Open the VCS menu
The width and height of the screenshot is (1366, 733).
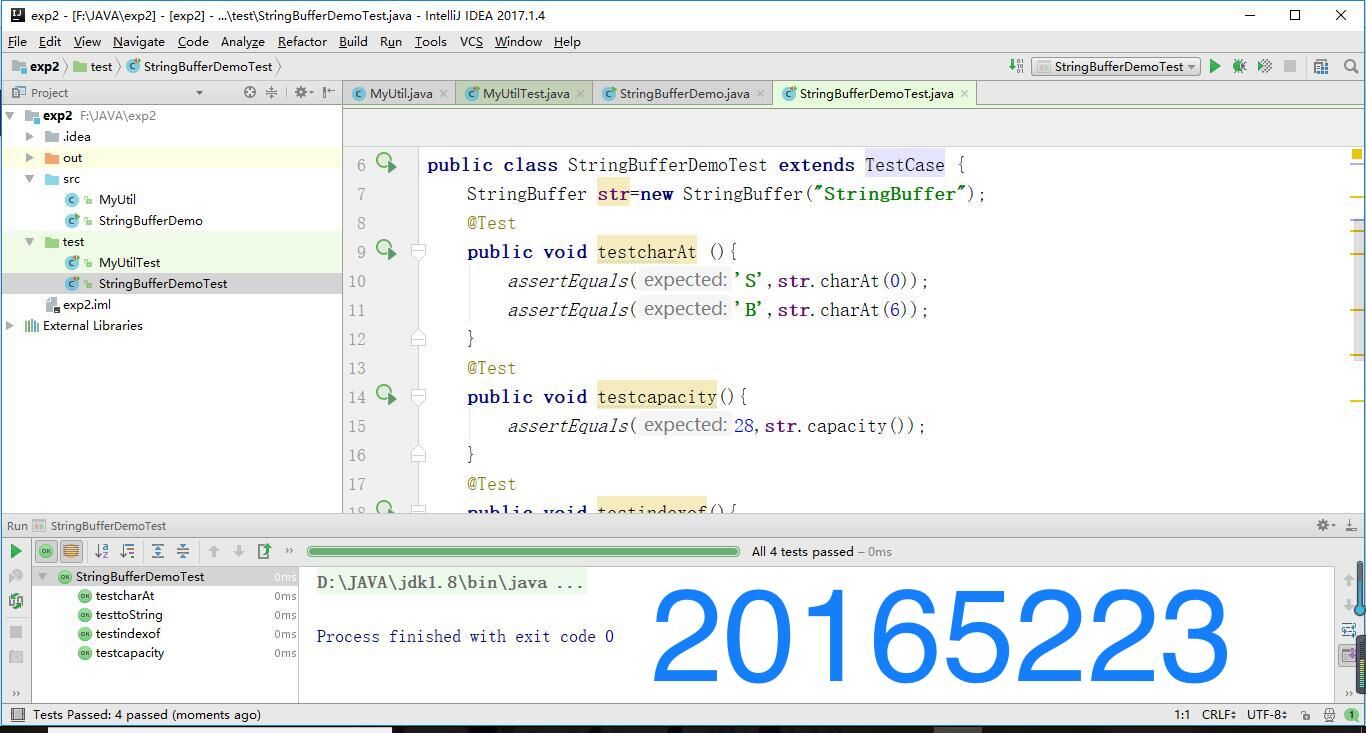[x=471, y=42]
